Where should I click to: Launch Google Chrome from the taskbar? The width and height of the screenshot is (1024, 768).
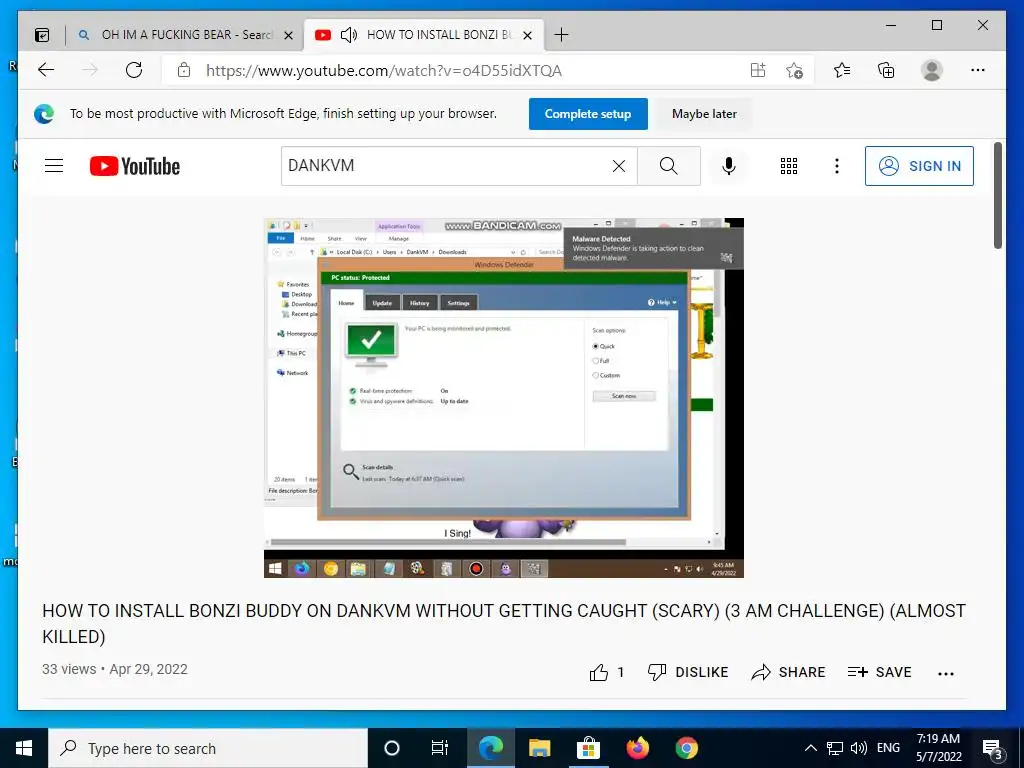coord(686,748)
